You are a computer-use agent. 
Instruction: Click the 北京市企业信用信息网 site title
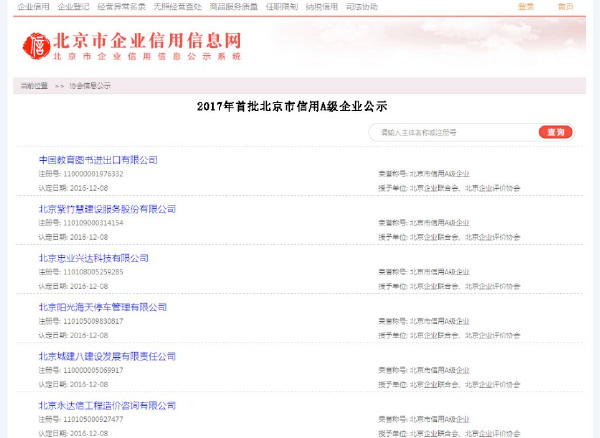[x=147, y=41]
